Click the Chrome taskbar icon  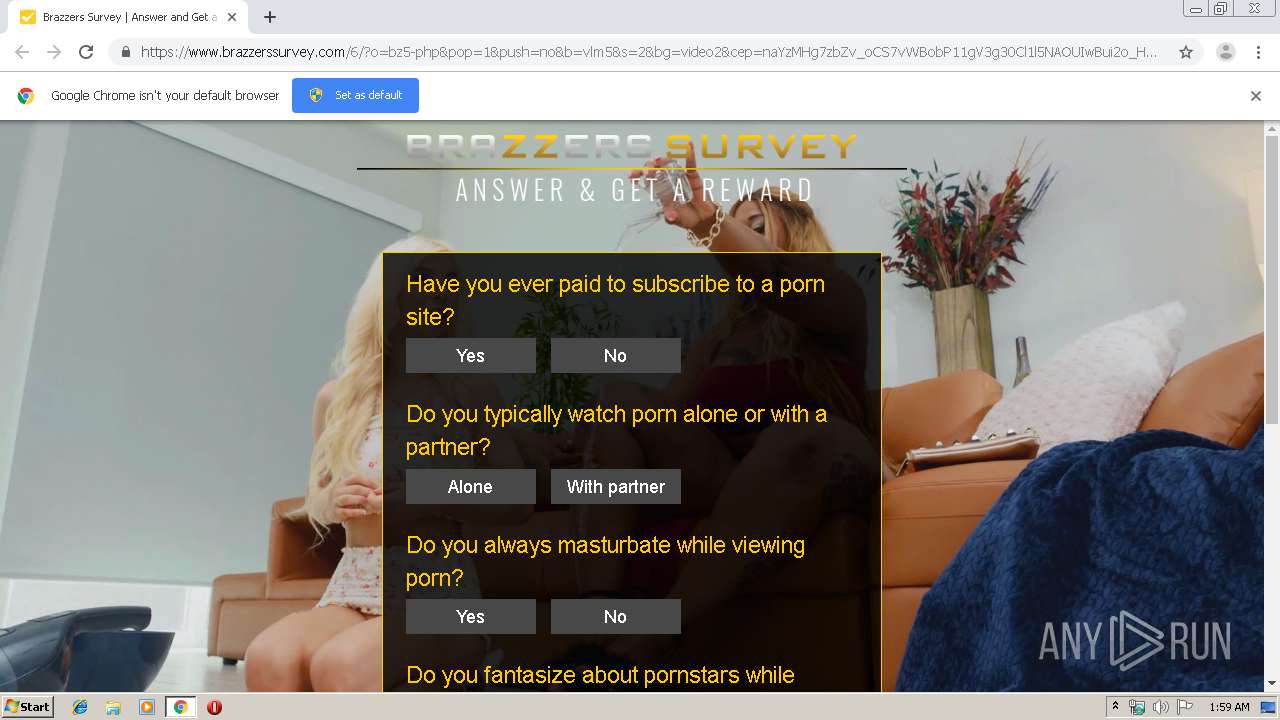pyautogui.click(x=181, y=707)
